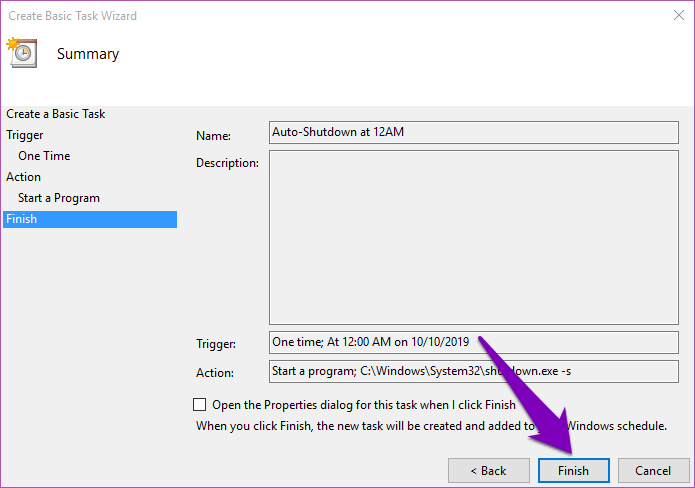Click the Trigger field showing One time
This screenshot has height=488, width=695.
click(473, 342)
